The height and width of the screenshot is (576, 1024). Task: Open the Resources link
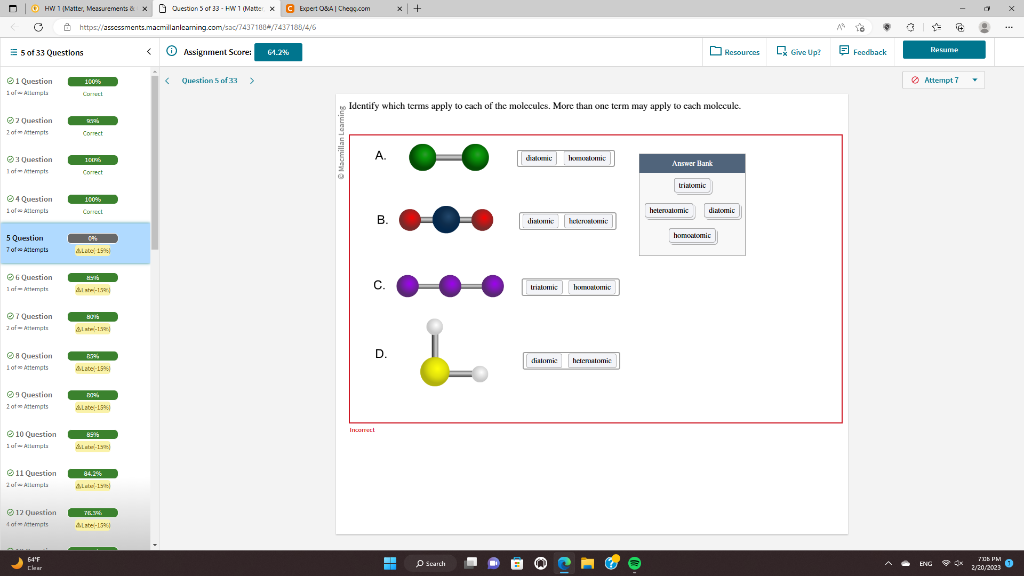tap(735, 52)
